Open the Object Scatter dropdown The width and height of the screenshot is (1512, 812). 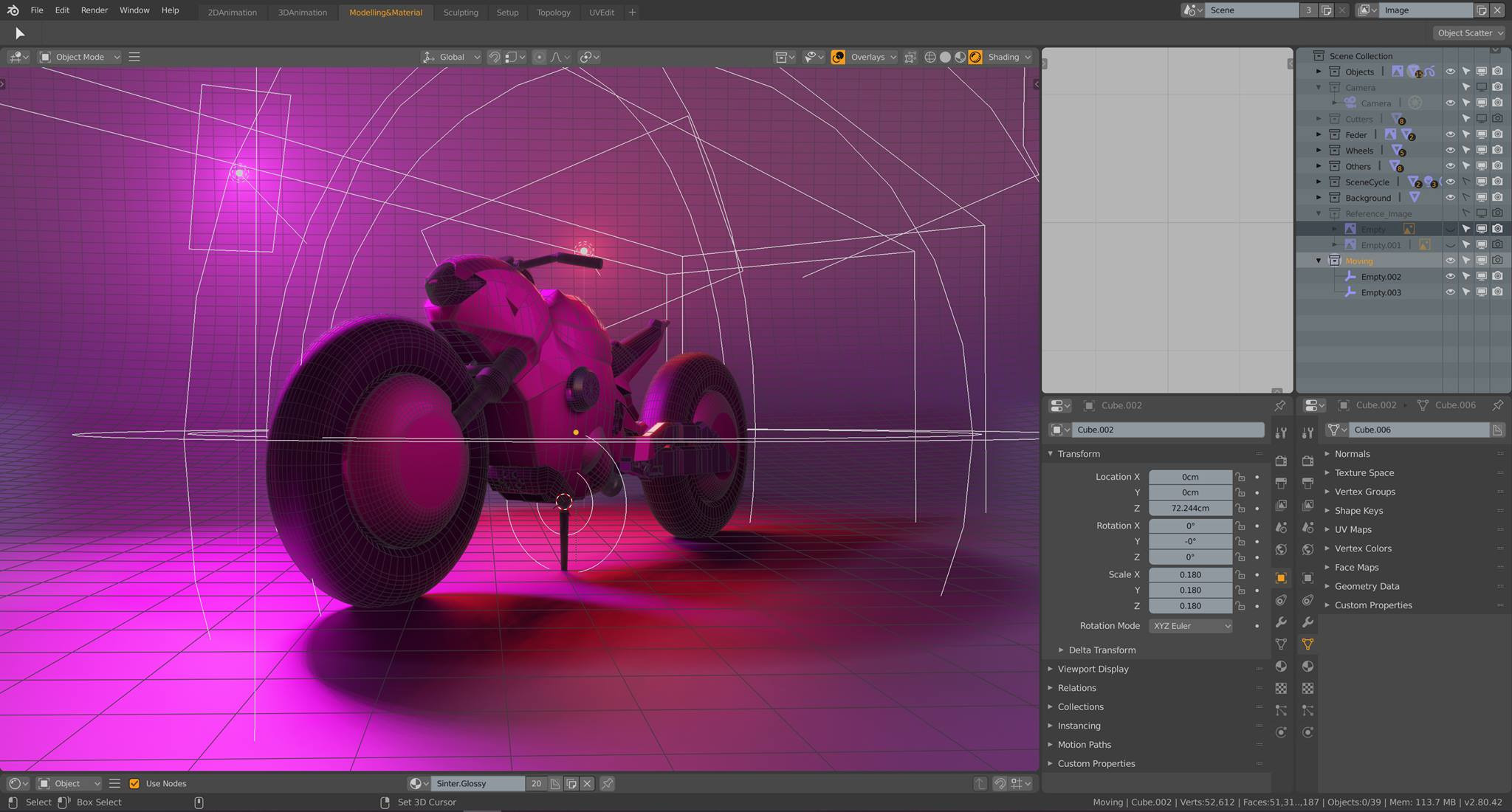1470,32
